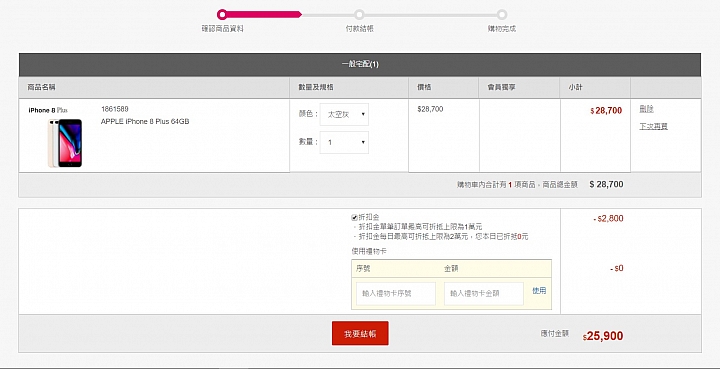Click the subtotal $28,700 in red
The width and height of the screenshot is (720, 369).
[606, 111]
